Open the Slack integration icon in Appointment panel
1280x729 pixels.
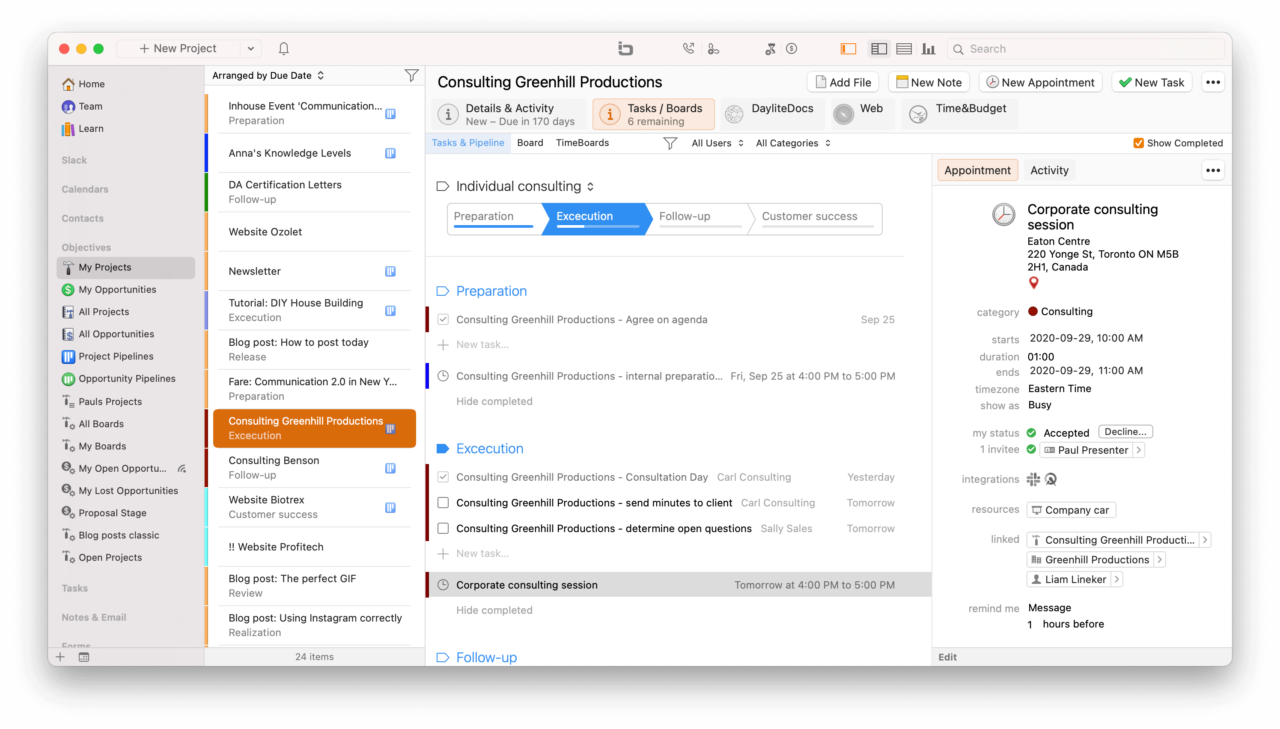pos(1033,479)
